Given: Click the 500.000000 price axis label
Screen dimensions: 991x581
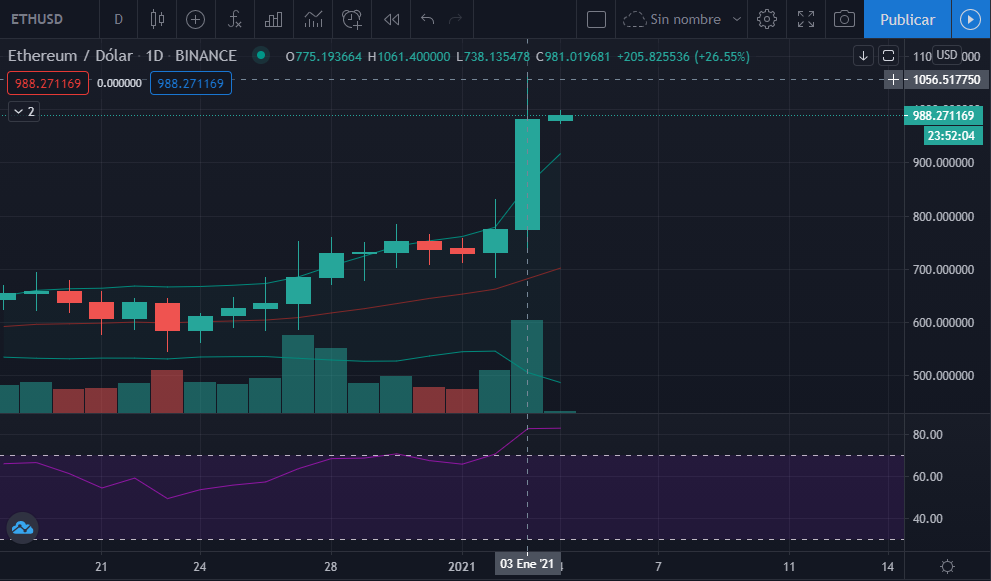Looking at the screenshot, I should [943, 376].
